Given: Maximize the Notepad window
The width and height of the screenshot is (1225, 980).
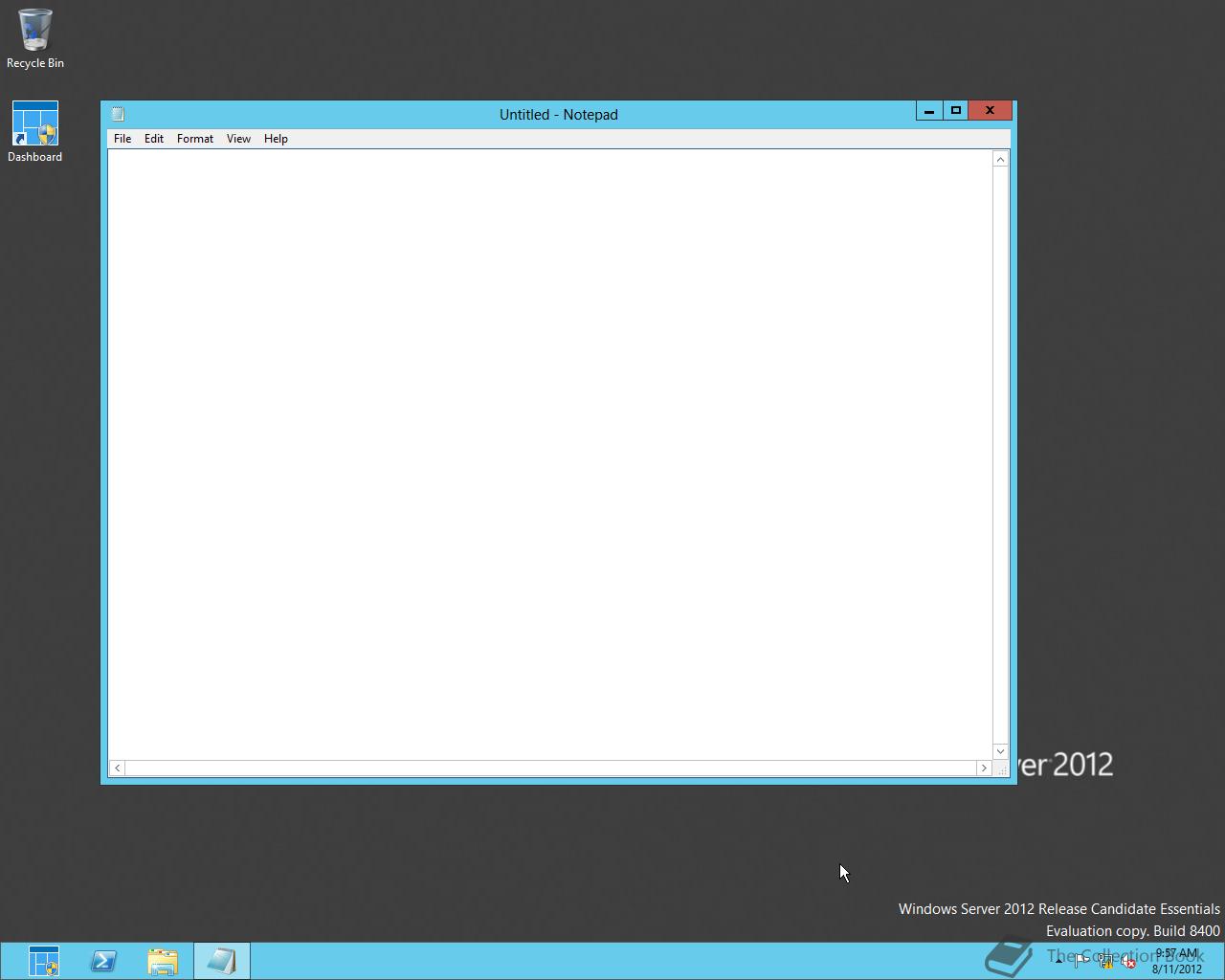Looking at the screenshot, I should pyautogui.click(x=956, y=111).
